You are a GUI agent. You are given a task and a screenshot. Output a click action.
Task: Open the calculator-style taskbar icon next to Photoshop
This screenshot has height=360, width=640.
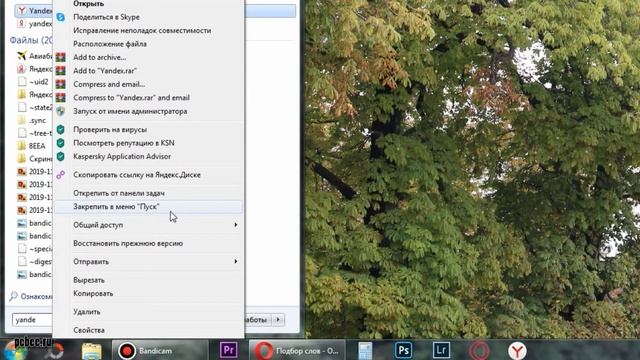coord(365,351)
